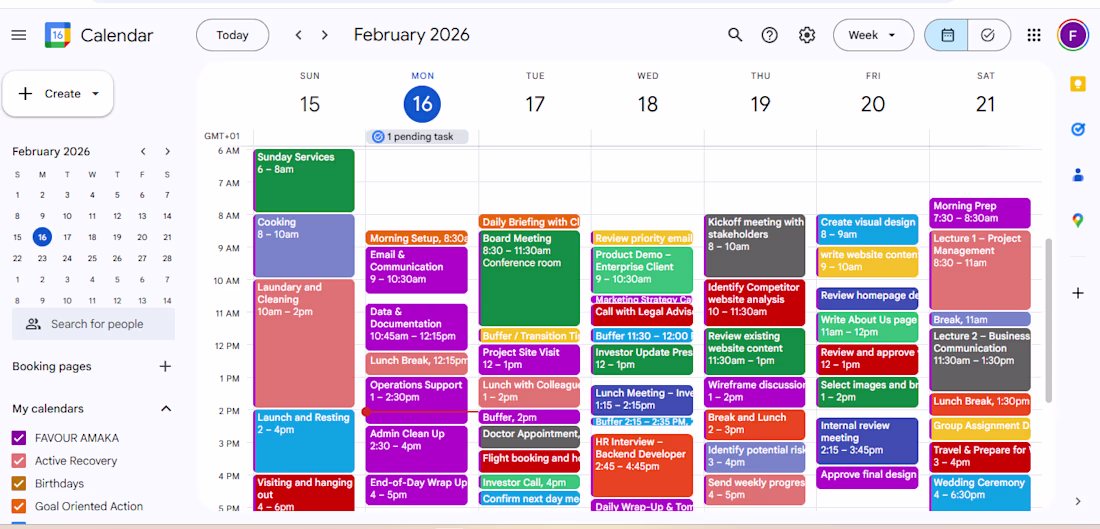Switch to tasks view toggle icon
Screen dimensions: 1100x529
[988, 35]
